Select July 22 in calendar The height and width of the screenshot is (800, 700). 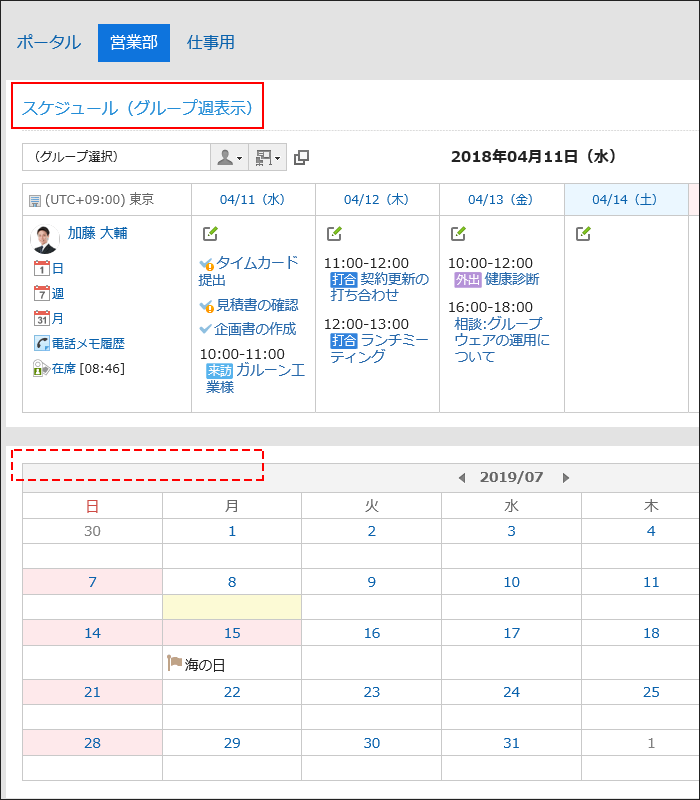(x=232, y=692)
